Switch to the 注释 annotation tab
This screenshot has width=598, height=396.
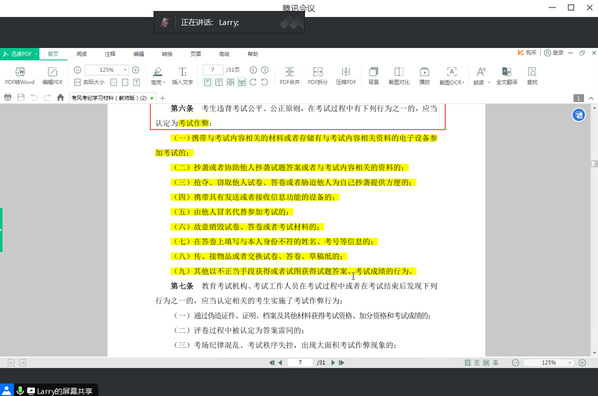point(110,54)
